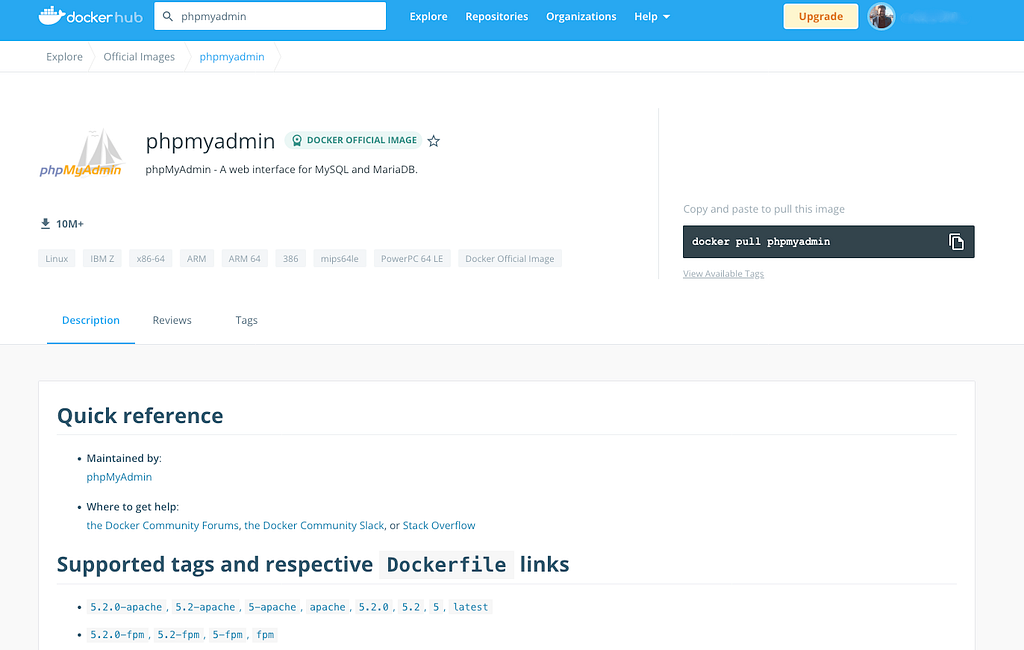This screenshot has height=650, width=1024.
Task: Open the latest tag link
Action: 470,607
